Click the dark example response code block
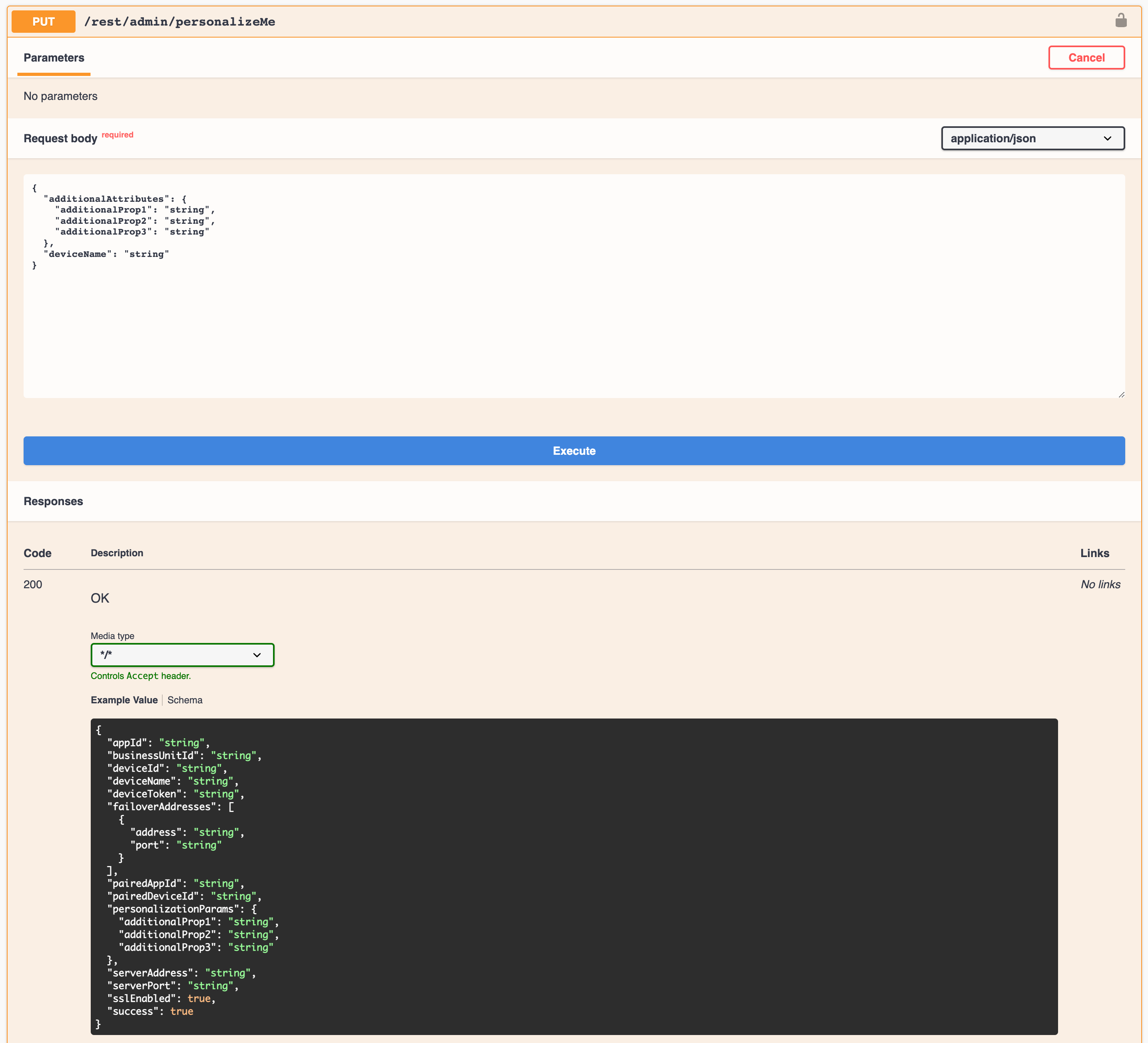 coord(574,876)
